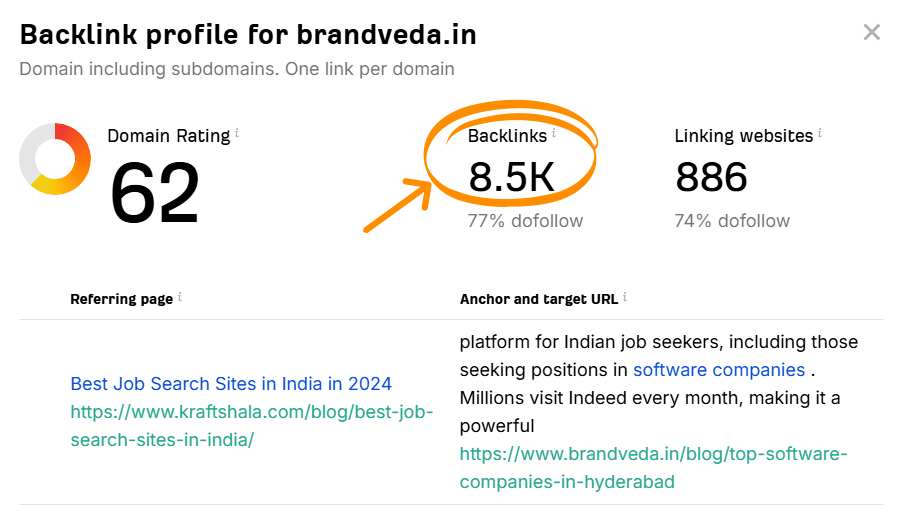The height and width of the screenshot is (514, 899).
Task: Follow the 'software companies' anchor link
Action: click(x=719, y=370)
